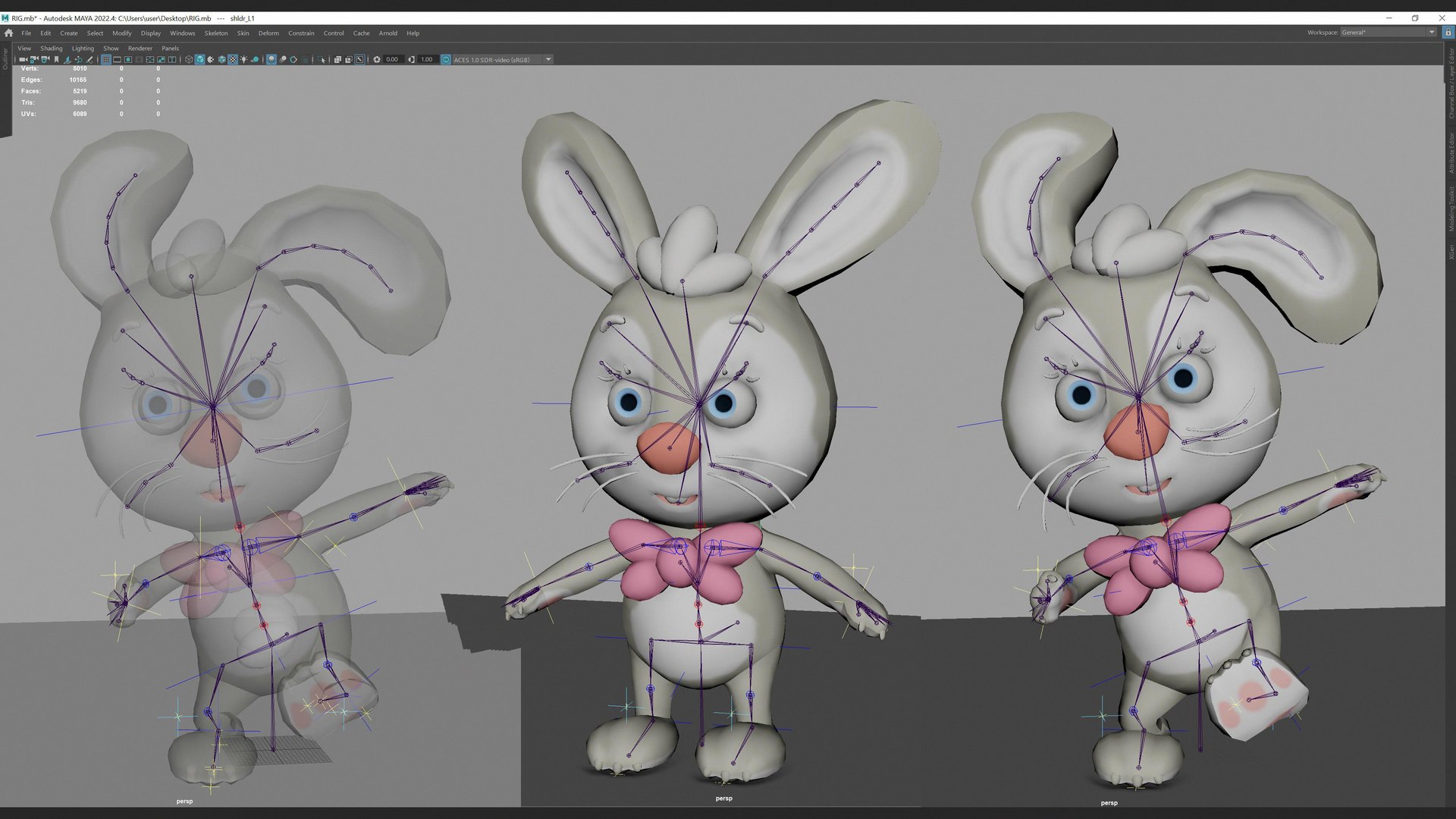
Task: Click the Field Chart icon
Action: (x=149, y=59)
